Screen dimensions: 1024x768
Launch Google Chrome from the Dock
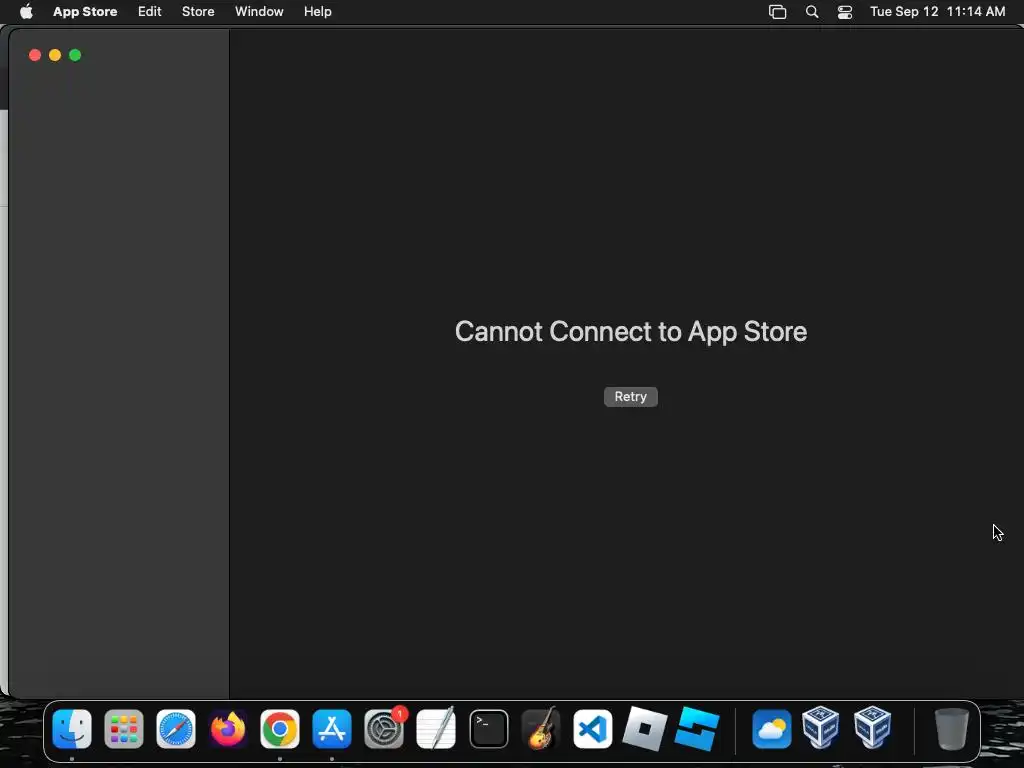280,729
